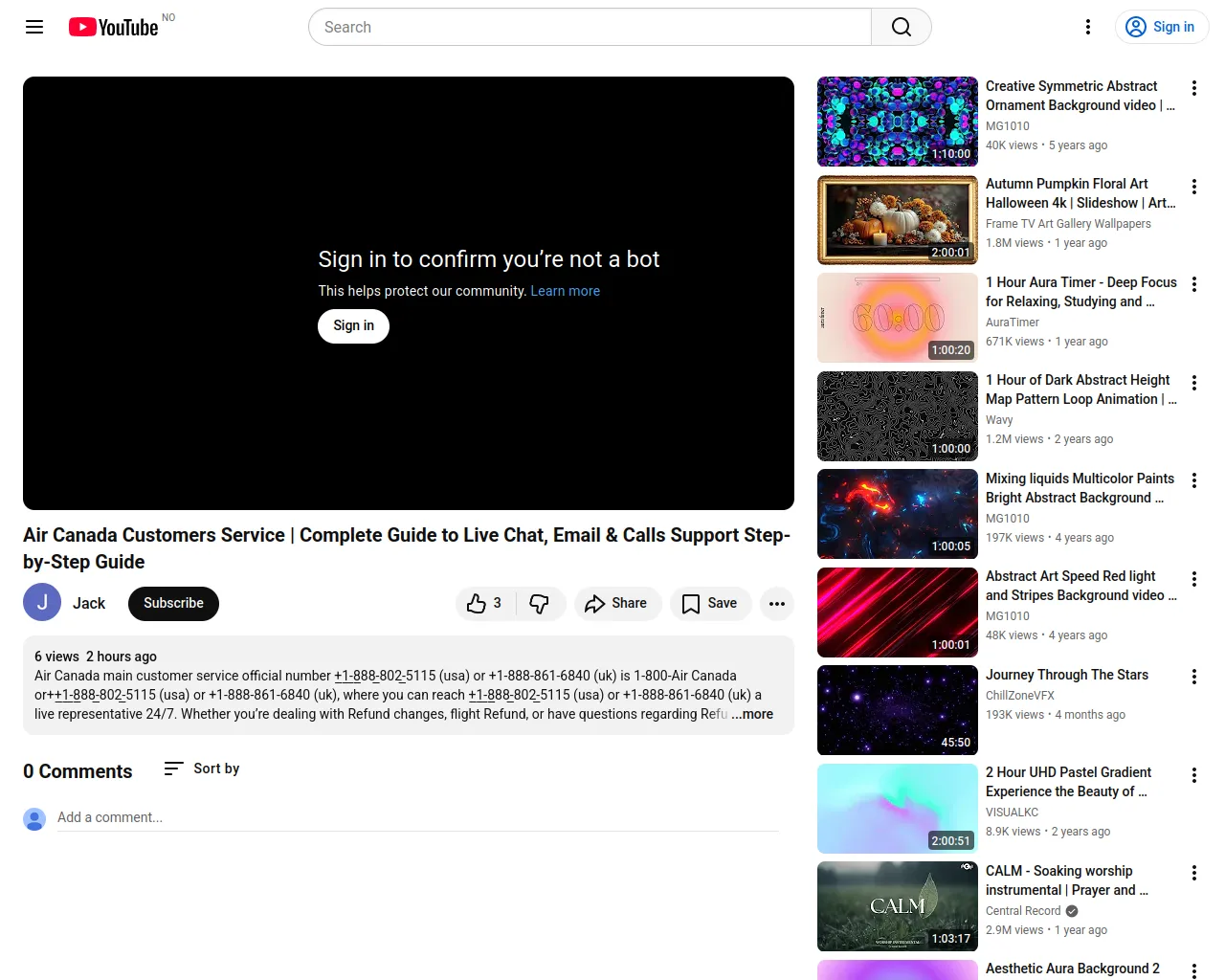Visit Frame TV Art Gallery Wallpapers channel
This screenshot has height=980, width=1225.
coord(1068,224)
